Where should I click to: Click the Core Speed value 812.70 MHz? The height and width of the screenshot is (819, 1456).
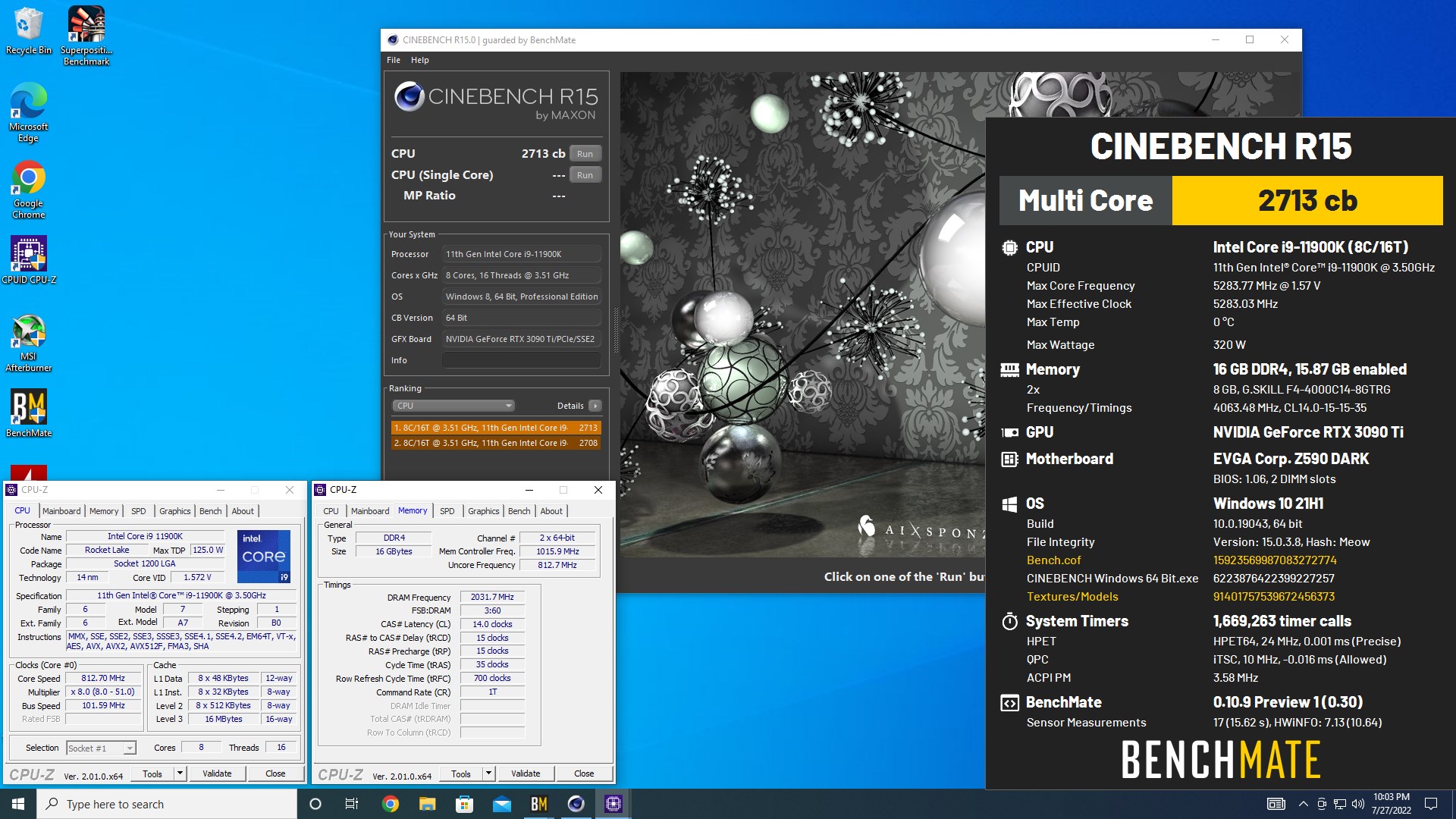pos(103,679)
